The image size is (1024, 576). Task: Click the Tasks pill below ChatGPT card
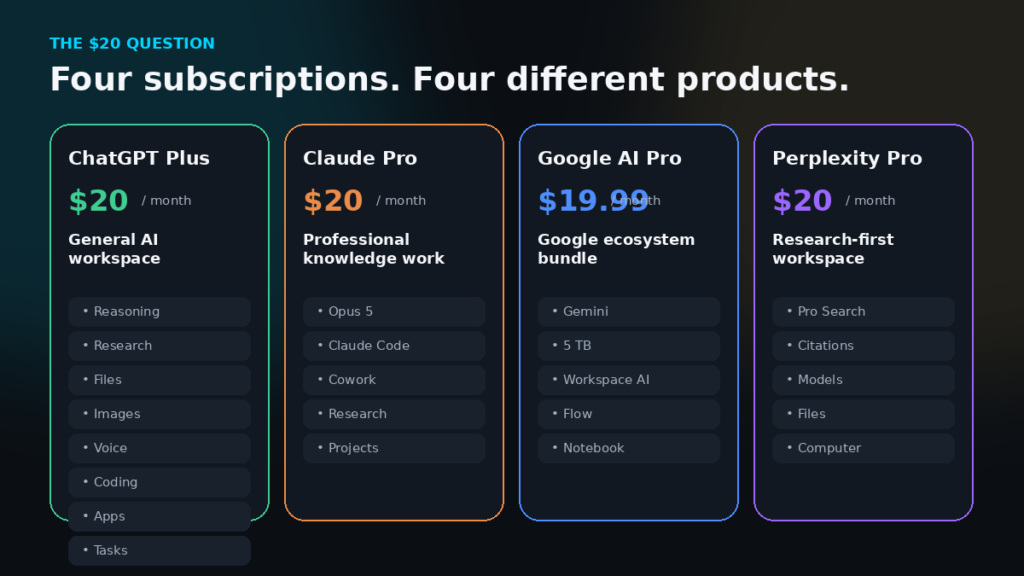pos(159,551)
